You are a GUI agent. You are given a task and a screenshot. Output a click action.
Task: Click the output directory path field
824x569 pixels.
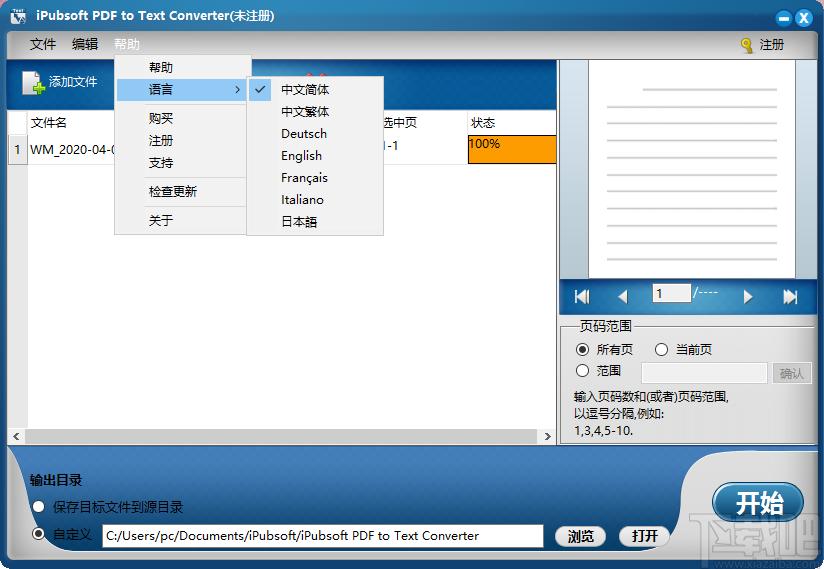tap(323, 536)
